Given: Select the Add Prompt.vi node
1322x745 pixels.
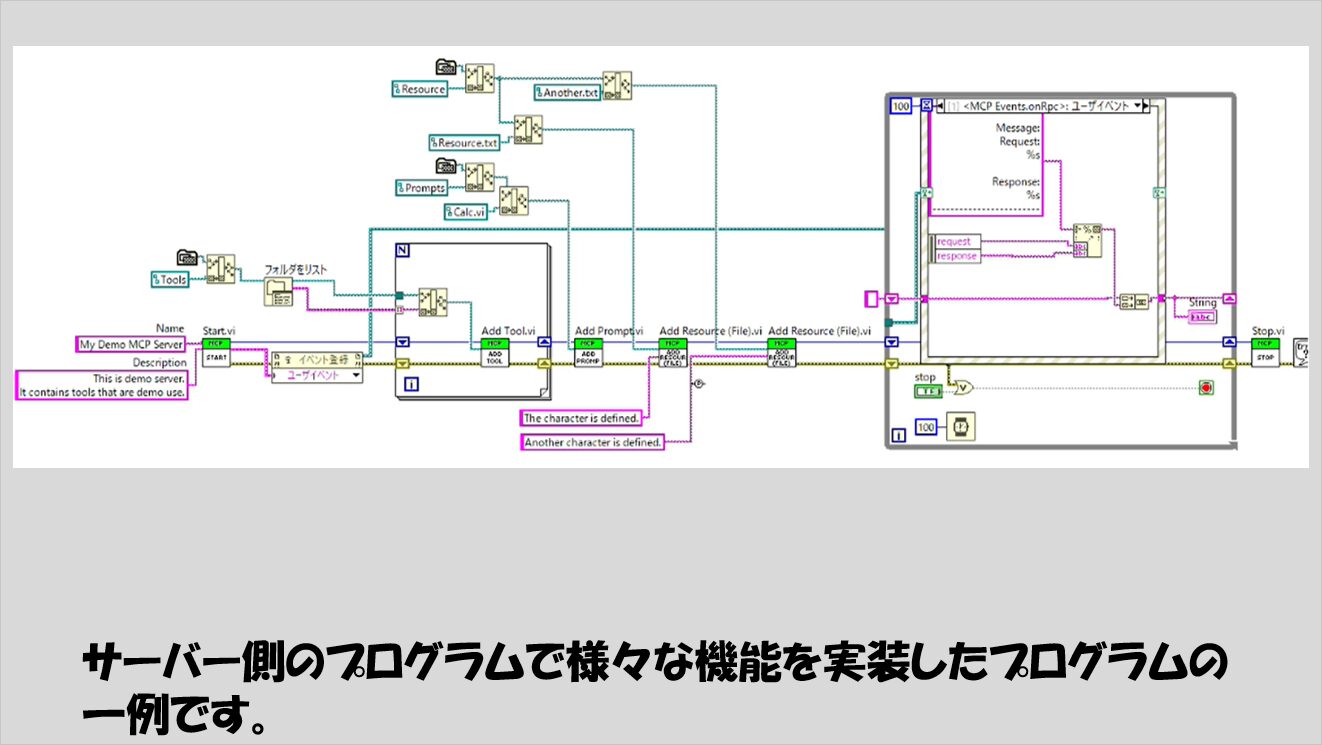Looking at the screenshot, I should pyautogui.click(x=587, y=351).
